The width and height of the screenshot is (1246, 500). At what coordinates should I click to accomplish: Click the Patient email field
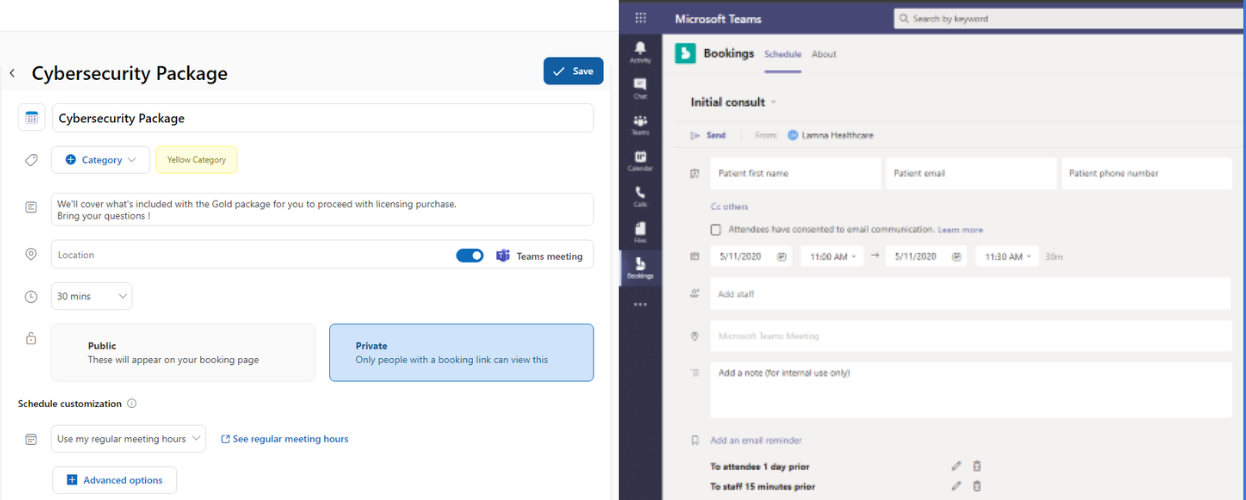[972, 173]
